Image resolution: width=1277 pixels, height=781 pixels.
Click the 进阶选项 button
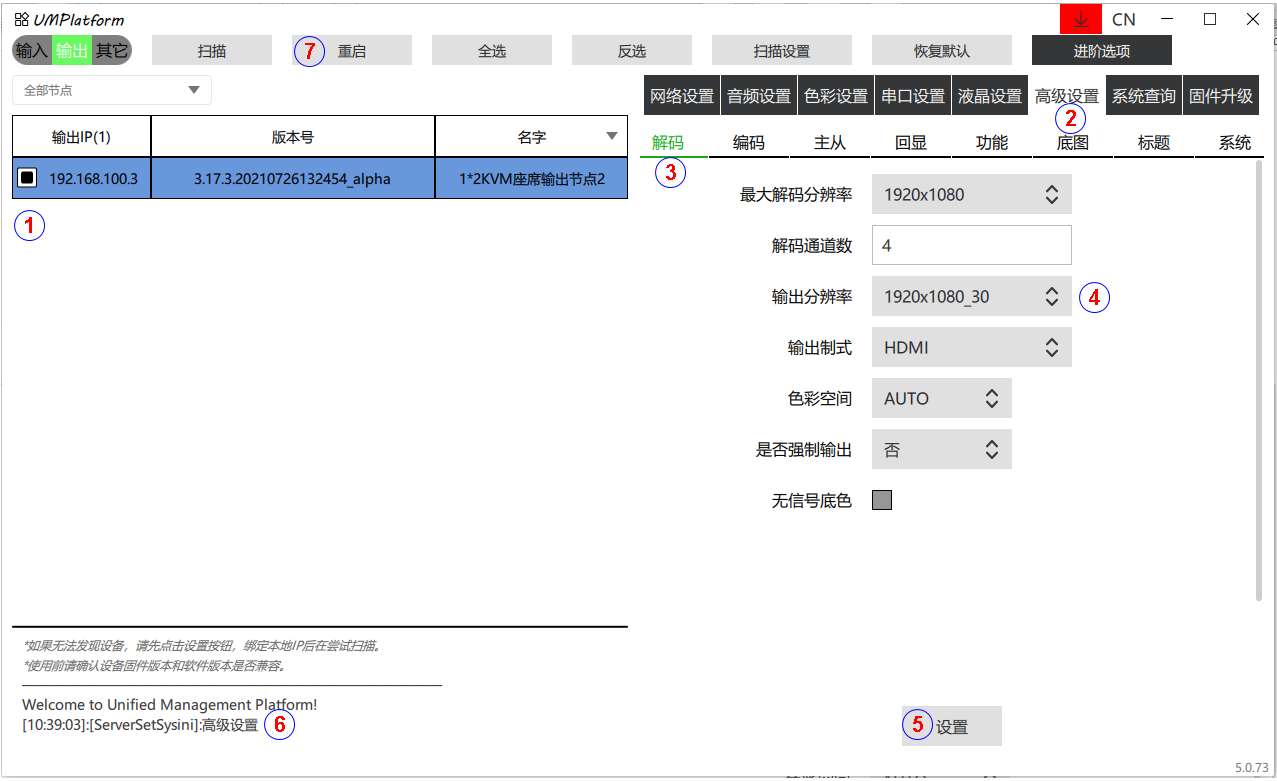pyautogui.click(x=1101, y=51)
